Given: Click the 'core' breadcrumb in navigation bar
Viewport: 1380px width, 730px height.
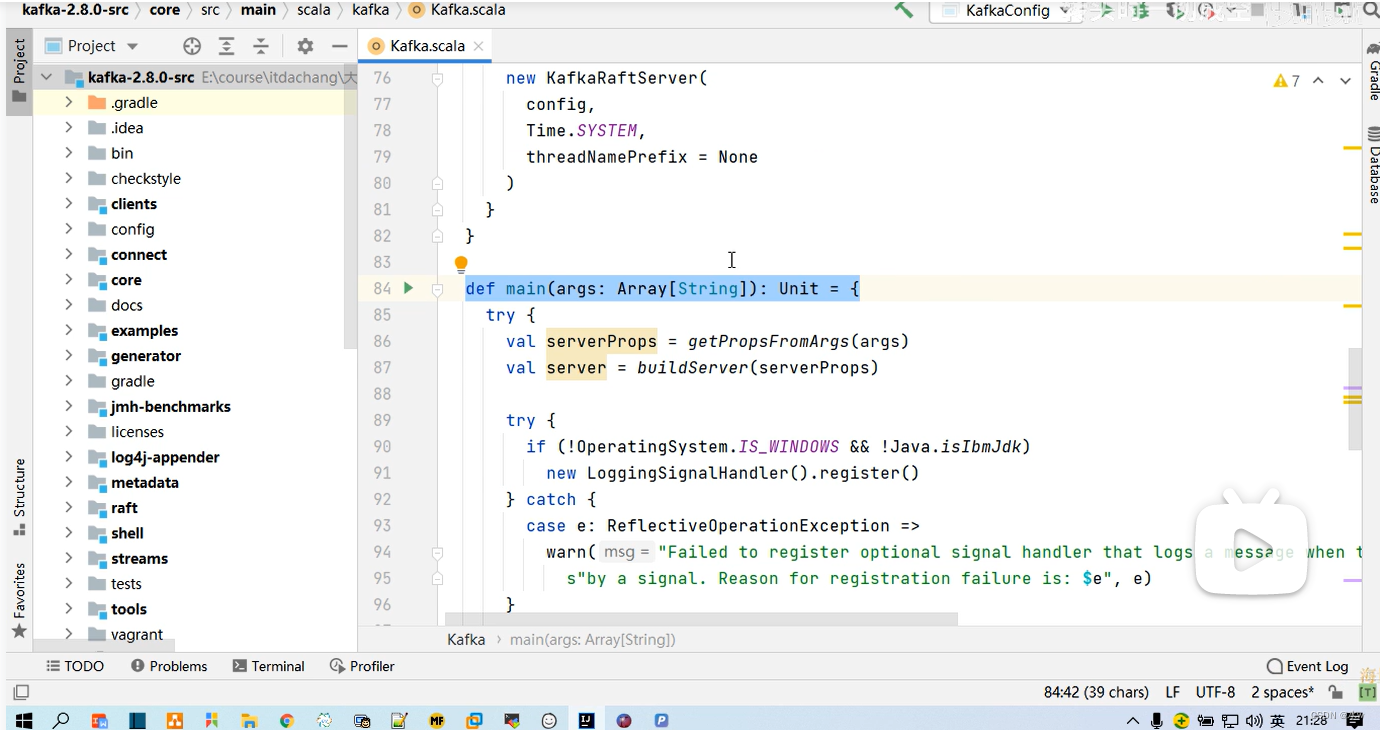Looking at the screenshot, I should [x=165, y=10].
